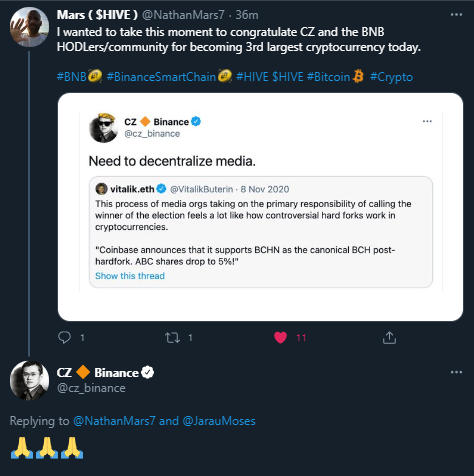This screenshot has width=474, height=476.
Task: Click the retweet arrows icon
Action: pos(173,338)
